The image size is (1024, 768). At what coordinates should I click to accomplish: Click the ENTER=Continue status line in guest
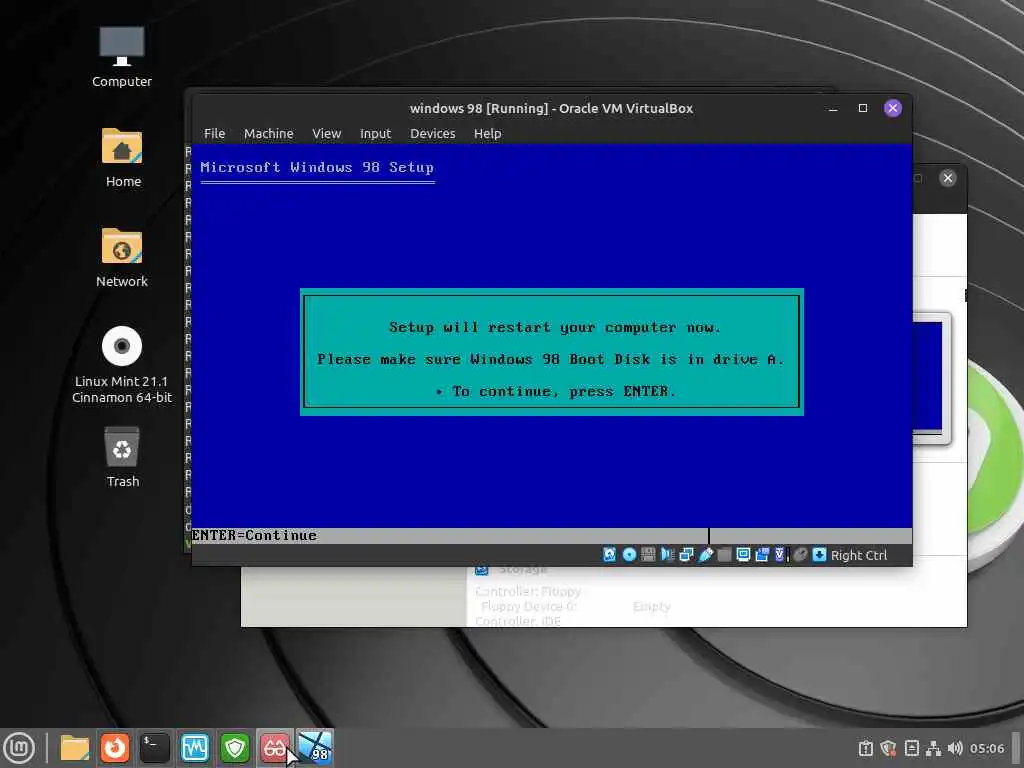(x=254, y=536)
